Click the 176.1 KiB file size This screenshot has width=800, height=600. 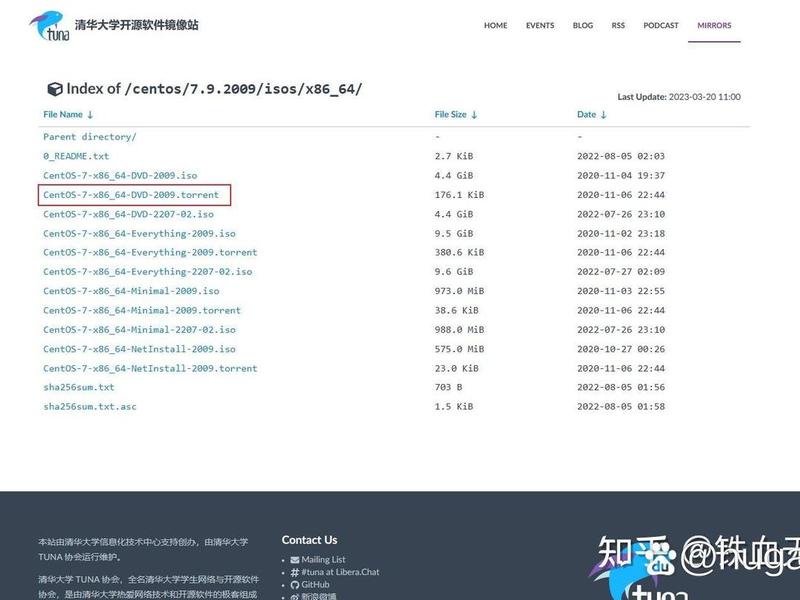click(459, 195)
